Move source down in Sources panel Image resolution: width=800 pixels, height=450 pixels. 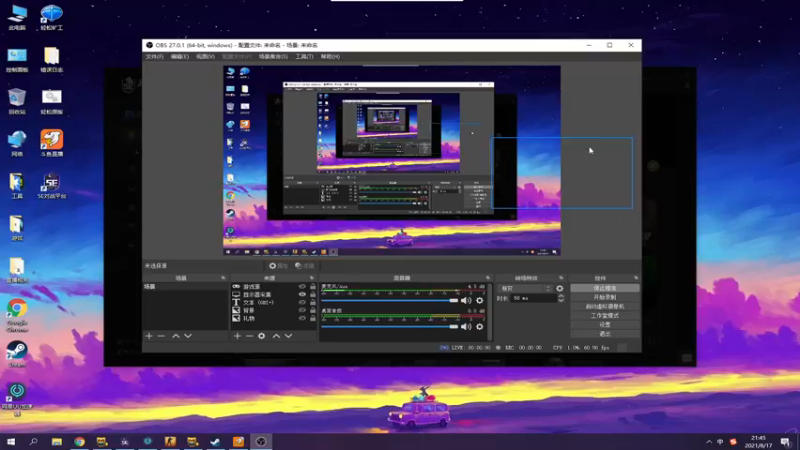[x=288, y=336]
